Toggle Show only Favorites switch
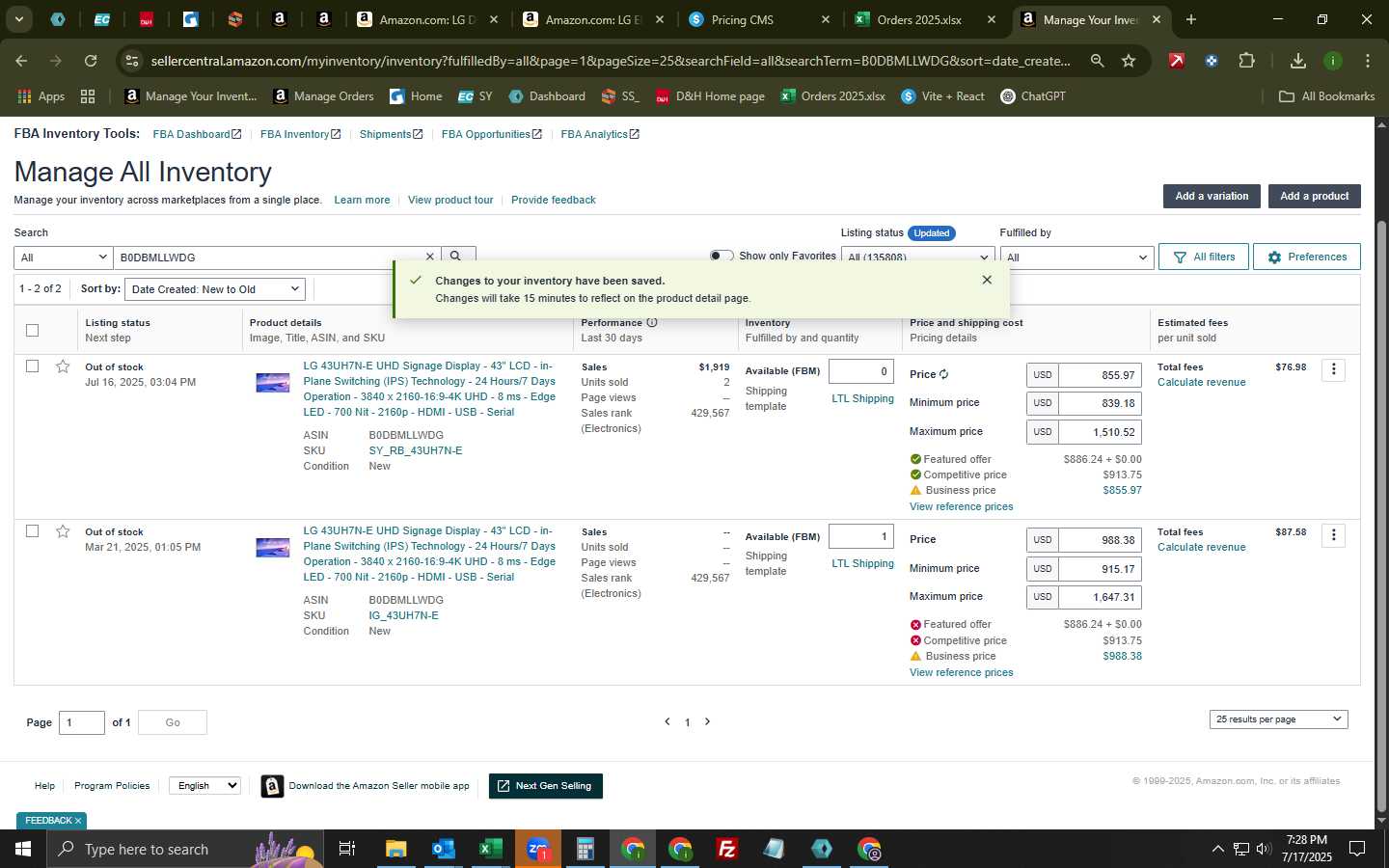 [x=721, y=256]
